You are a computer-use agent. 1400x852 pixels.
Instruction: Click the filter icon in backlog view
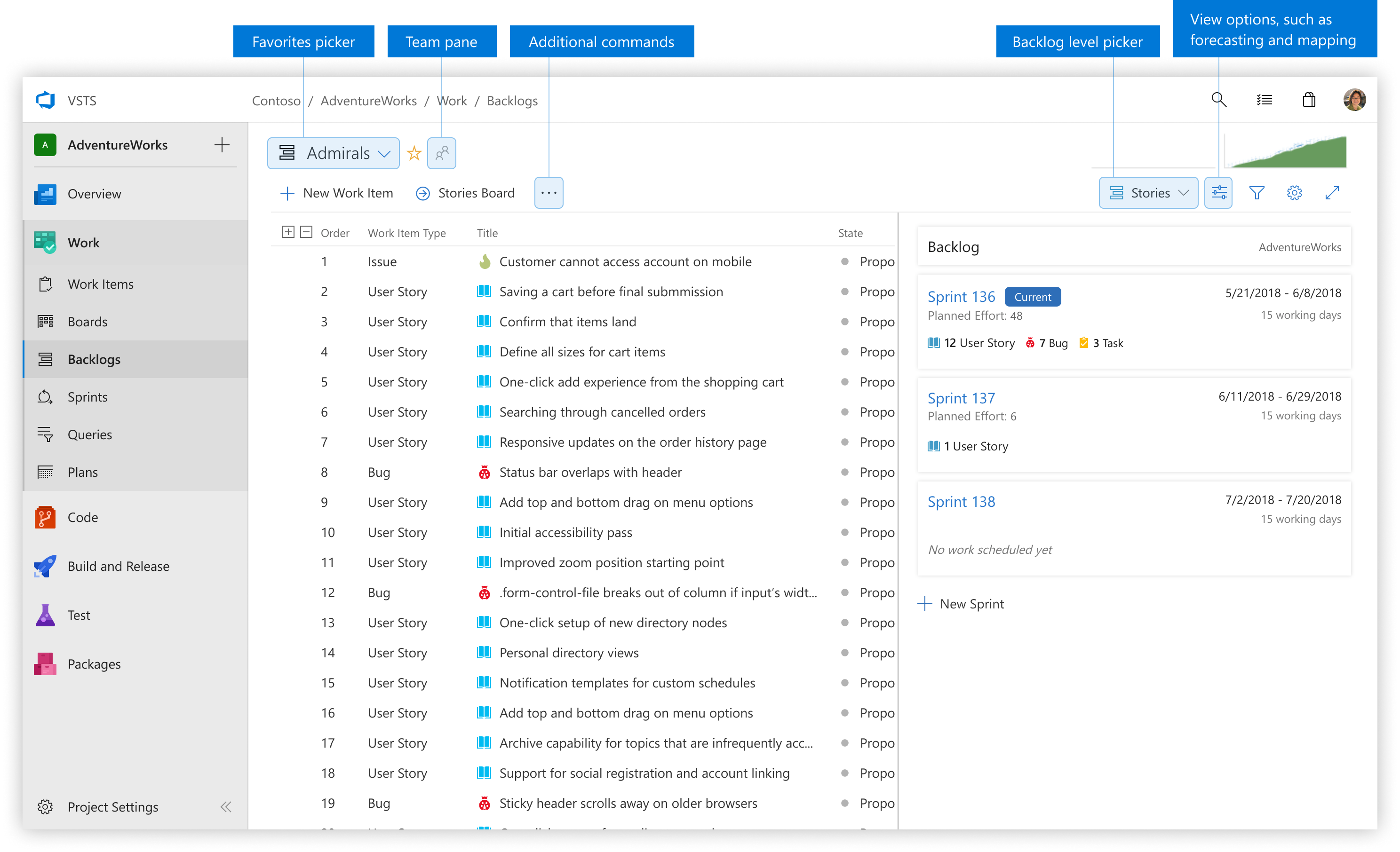click(1257, 193)
